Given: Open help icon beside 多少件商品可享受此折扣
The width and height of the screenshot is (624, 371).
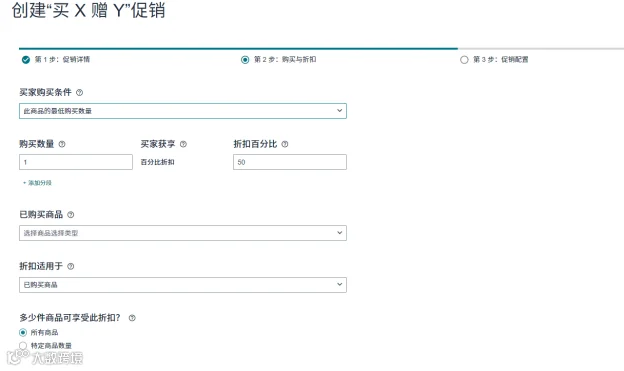Looking at the screenshot, I should tap(132, 318).
